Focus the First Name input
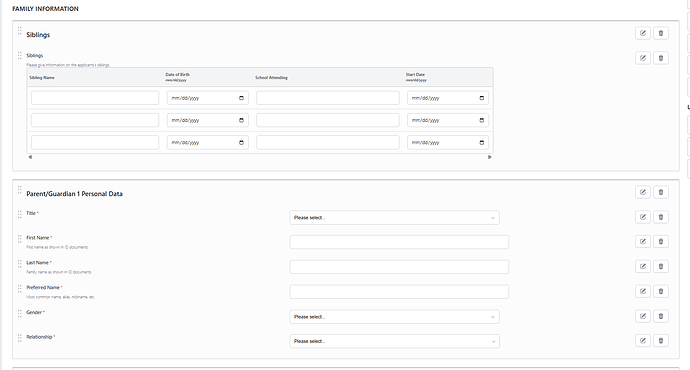690x370 pixels. click(x=399, y=242)
